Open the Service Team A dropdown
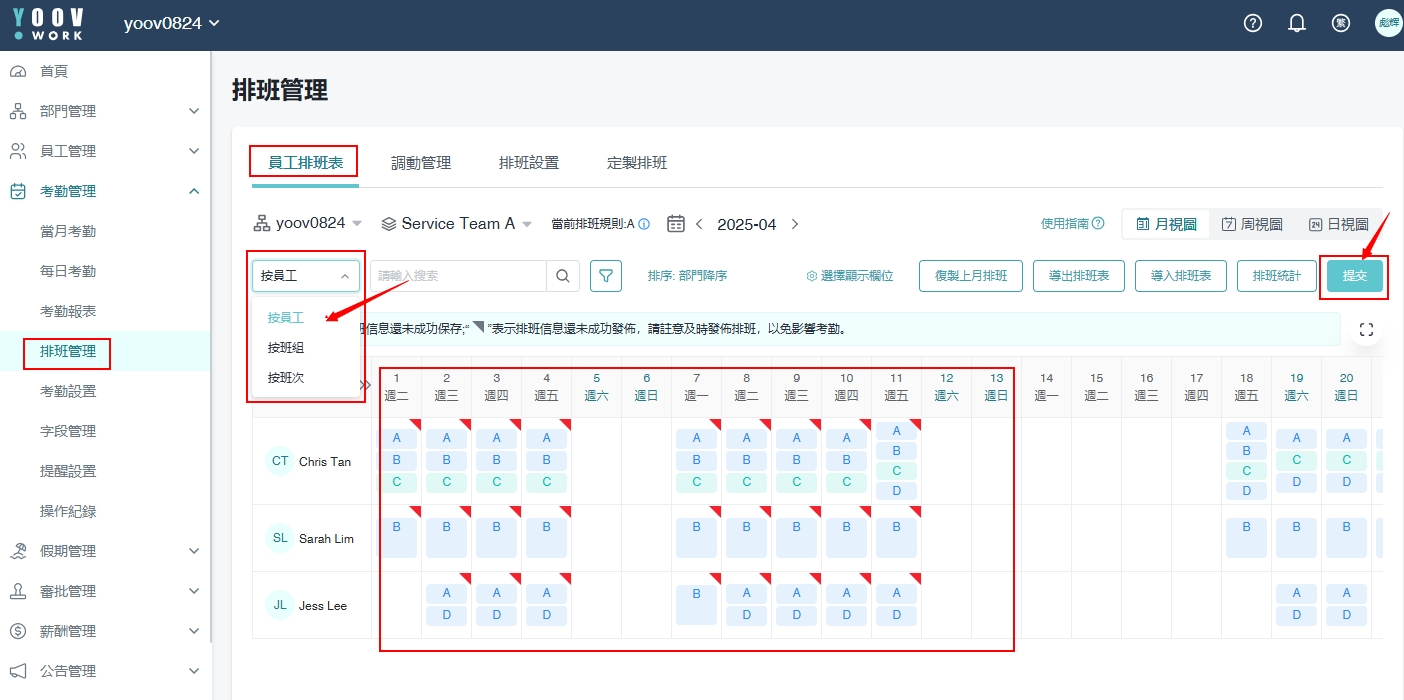 coord(457,224)
